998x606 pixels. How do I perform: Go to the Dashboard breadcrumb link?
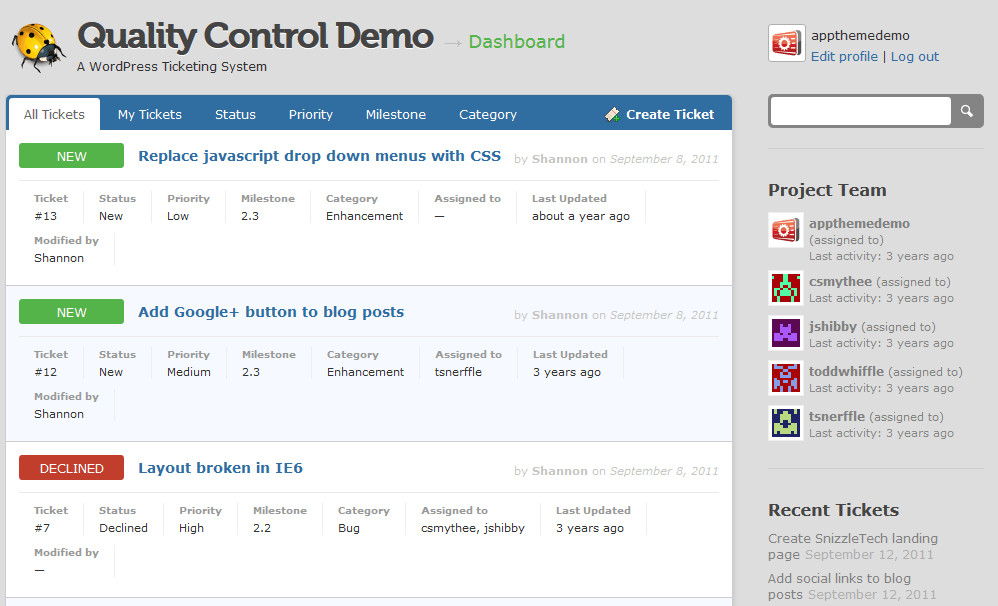tap(516, 42)
